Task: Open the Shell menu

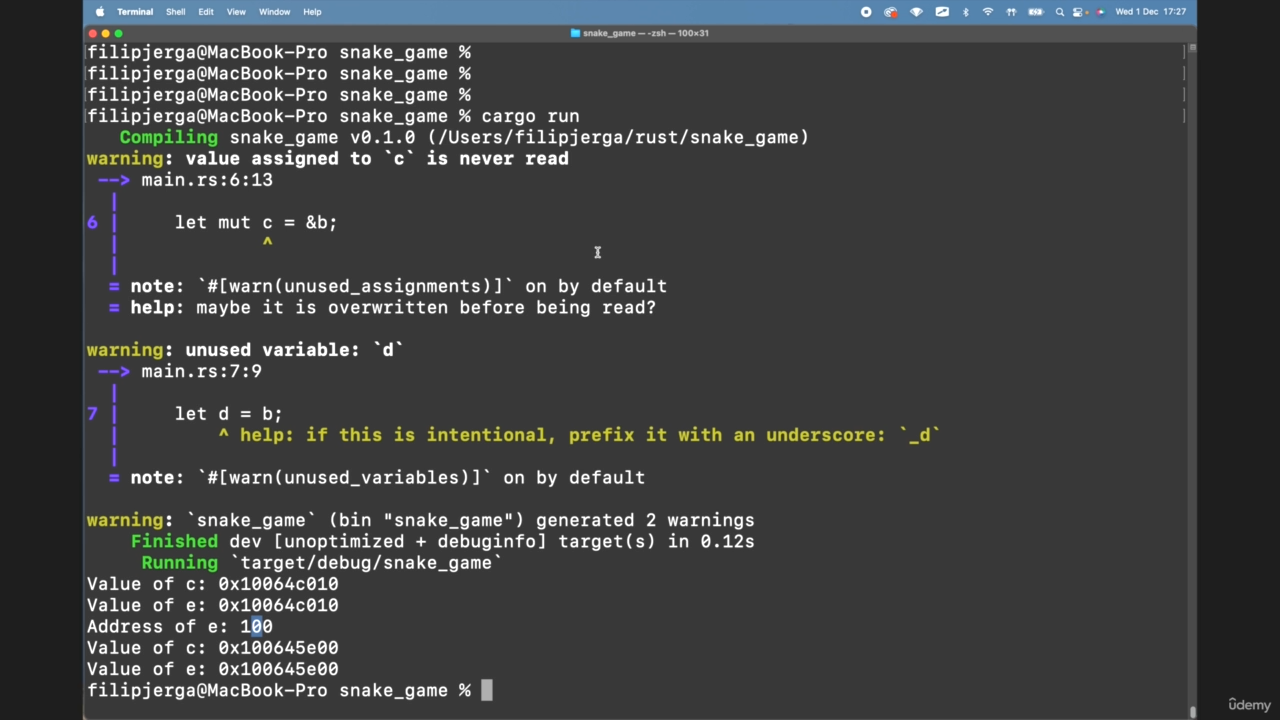Action: (x=175, y=12)
